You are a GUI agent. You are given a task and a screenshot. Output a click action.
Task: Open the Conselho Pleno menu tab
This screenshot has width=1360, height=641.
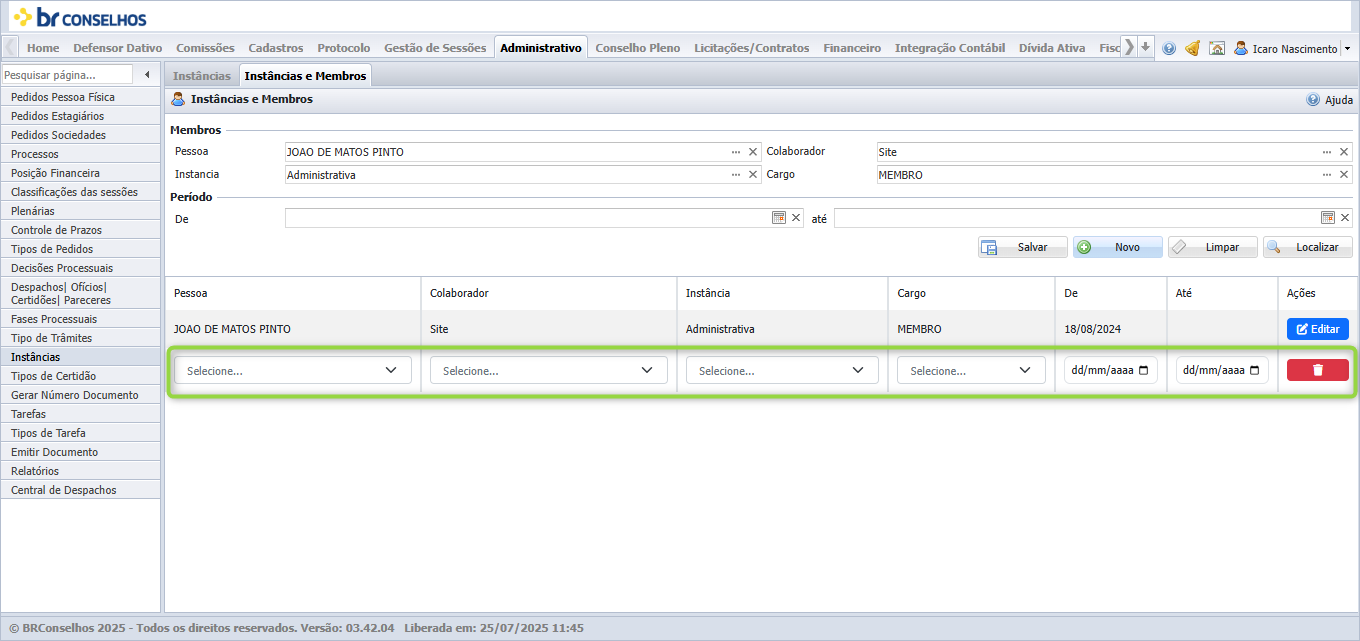tap(638, 48)
